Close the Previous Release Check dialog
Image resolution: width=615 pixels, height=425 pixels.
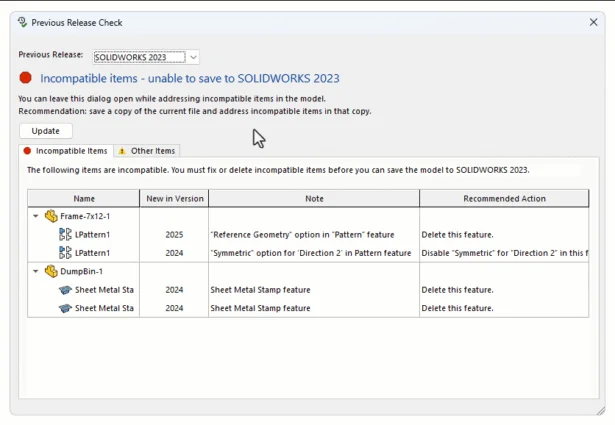coord(593,22)
